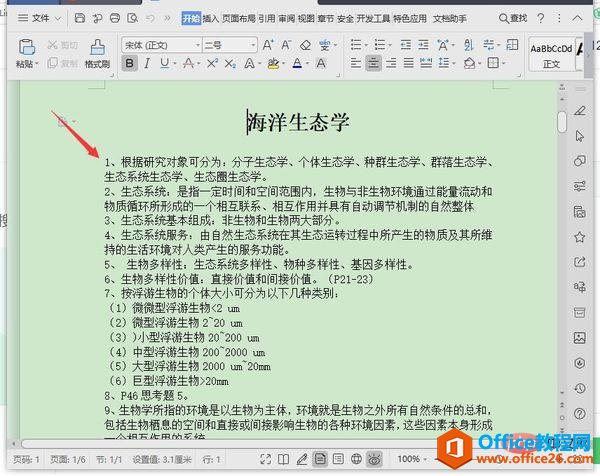Click the Increase Indent icon

[x=423, y=45]
